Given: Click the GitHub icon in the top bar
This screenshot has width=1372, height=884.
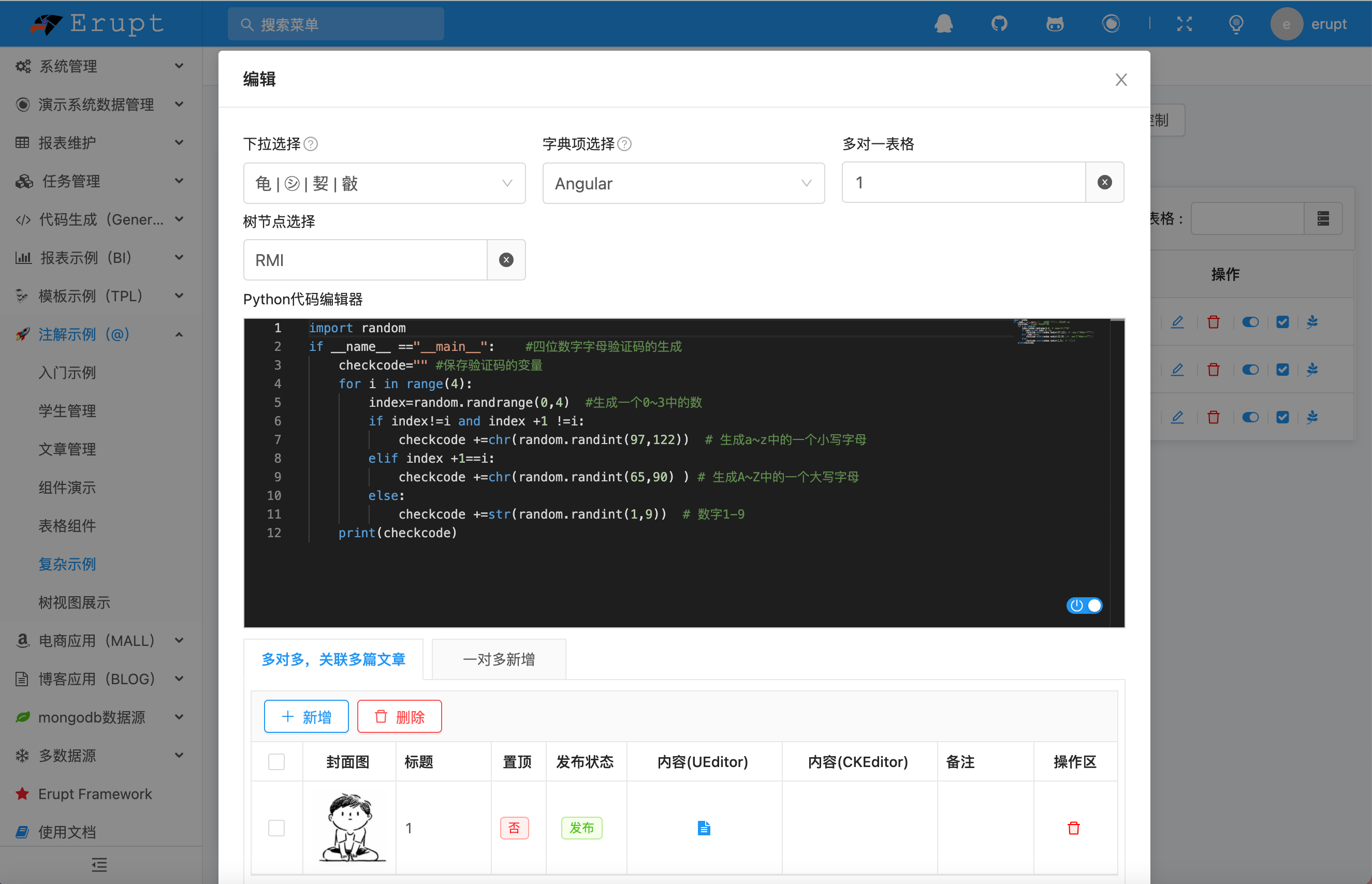Looking at the screenshot, I should 999,23.
